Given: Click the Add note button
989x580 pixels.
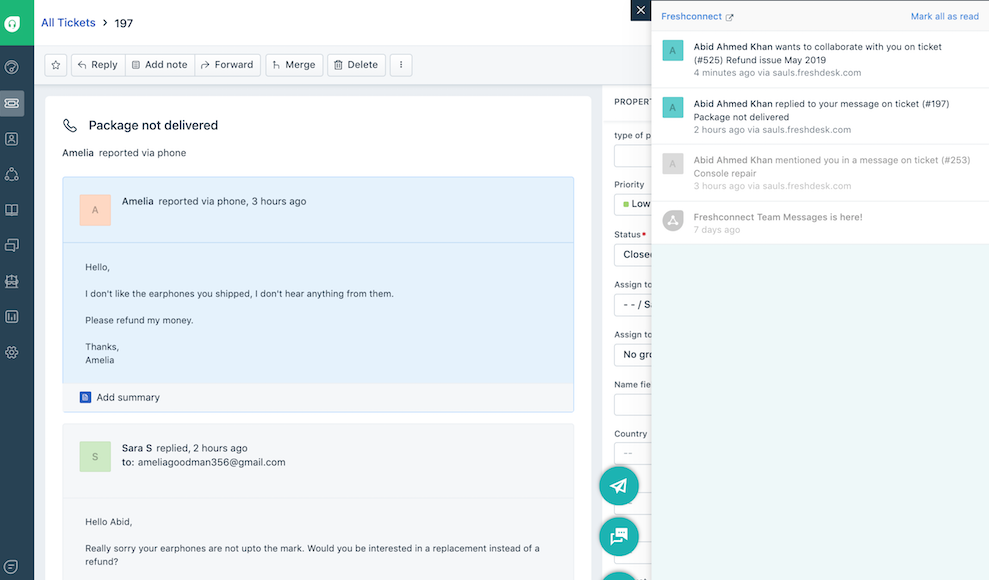Looking at the screenshot, I should (x=160, y=65).
